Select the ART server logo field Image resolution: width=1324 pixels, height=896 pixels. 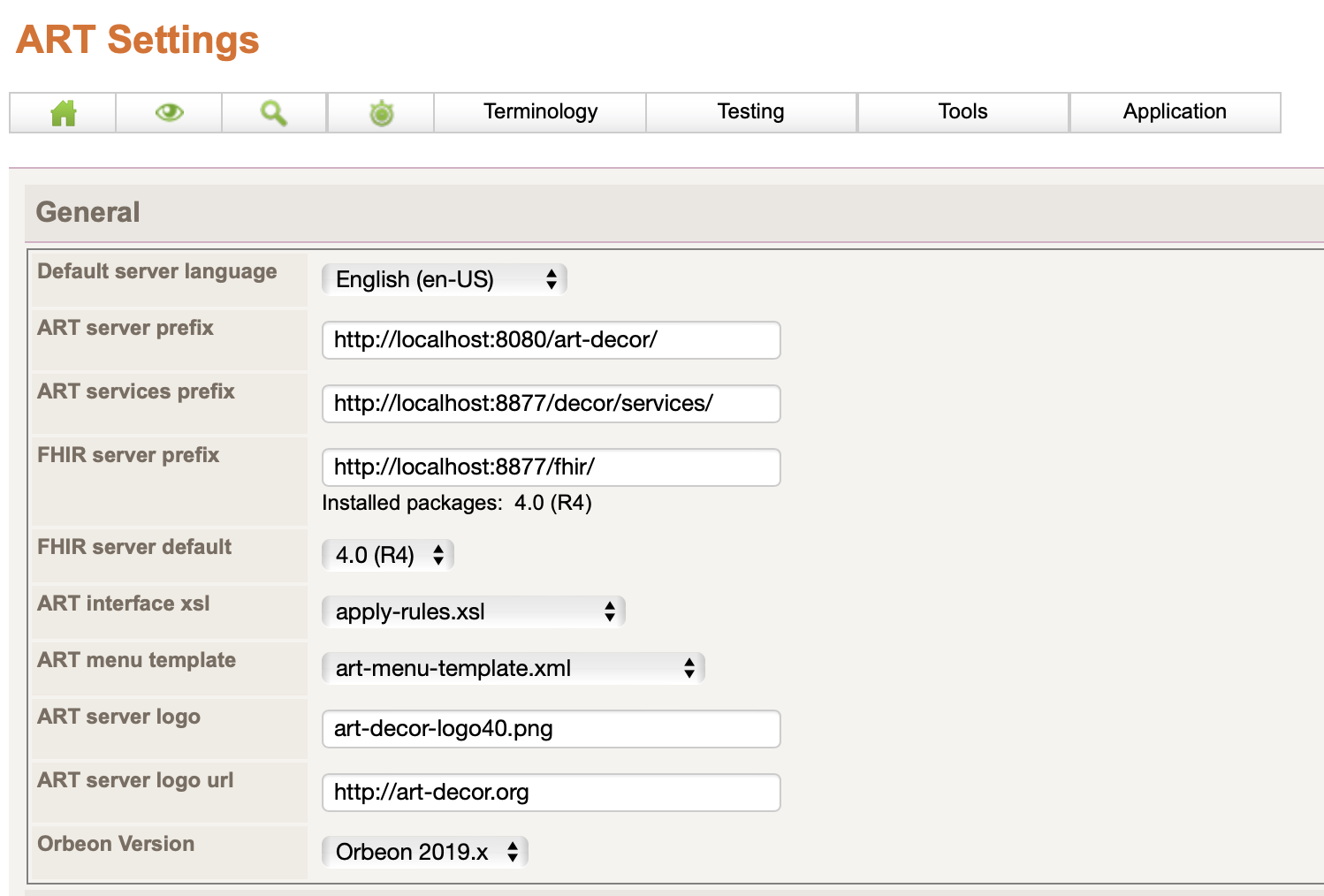tap(551, 729)
